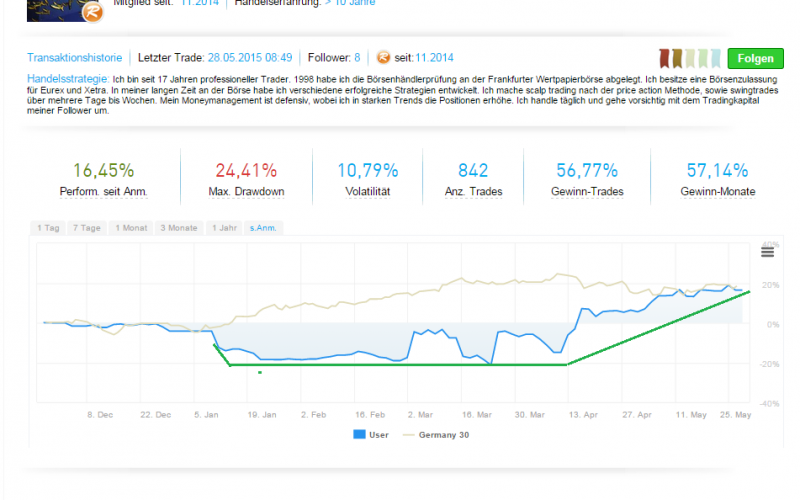Click the orange logo on trader avatar
Image resolution: width=800 pixels, height=500 pixels.
[91, 10]
